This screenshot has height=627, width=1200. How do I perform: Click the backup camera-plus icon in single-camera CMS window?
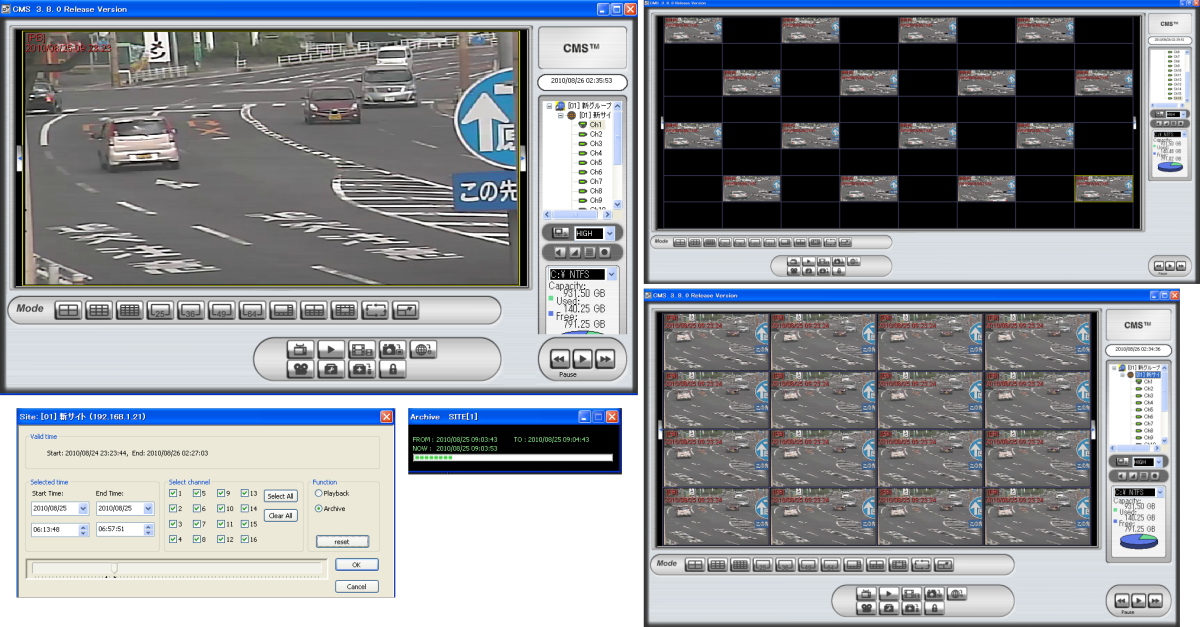click(362, 370)
